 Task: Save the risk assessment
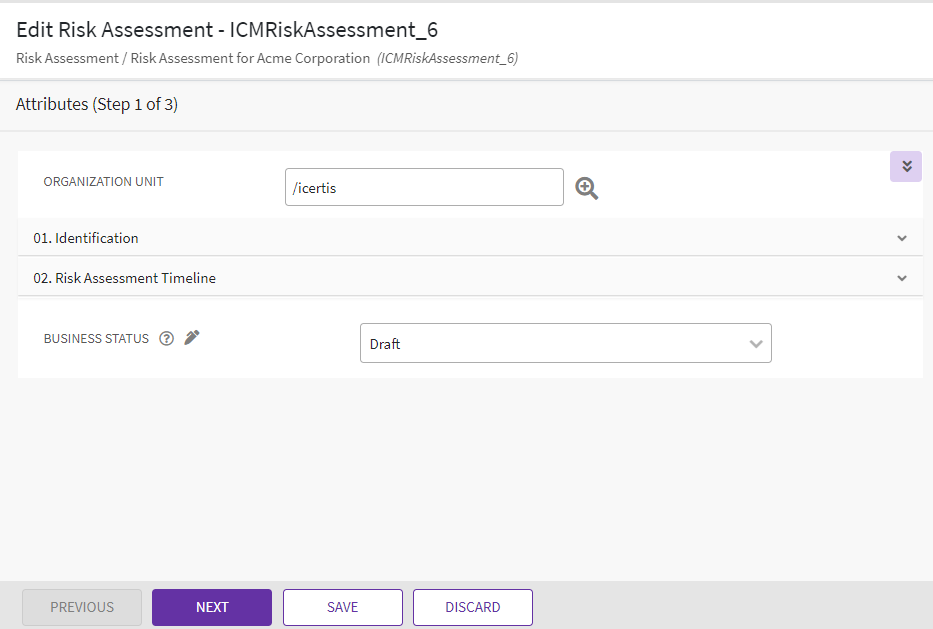[342, 607]
